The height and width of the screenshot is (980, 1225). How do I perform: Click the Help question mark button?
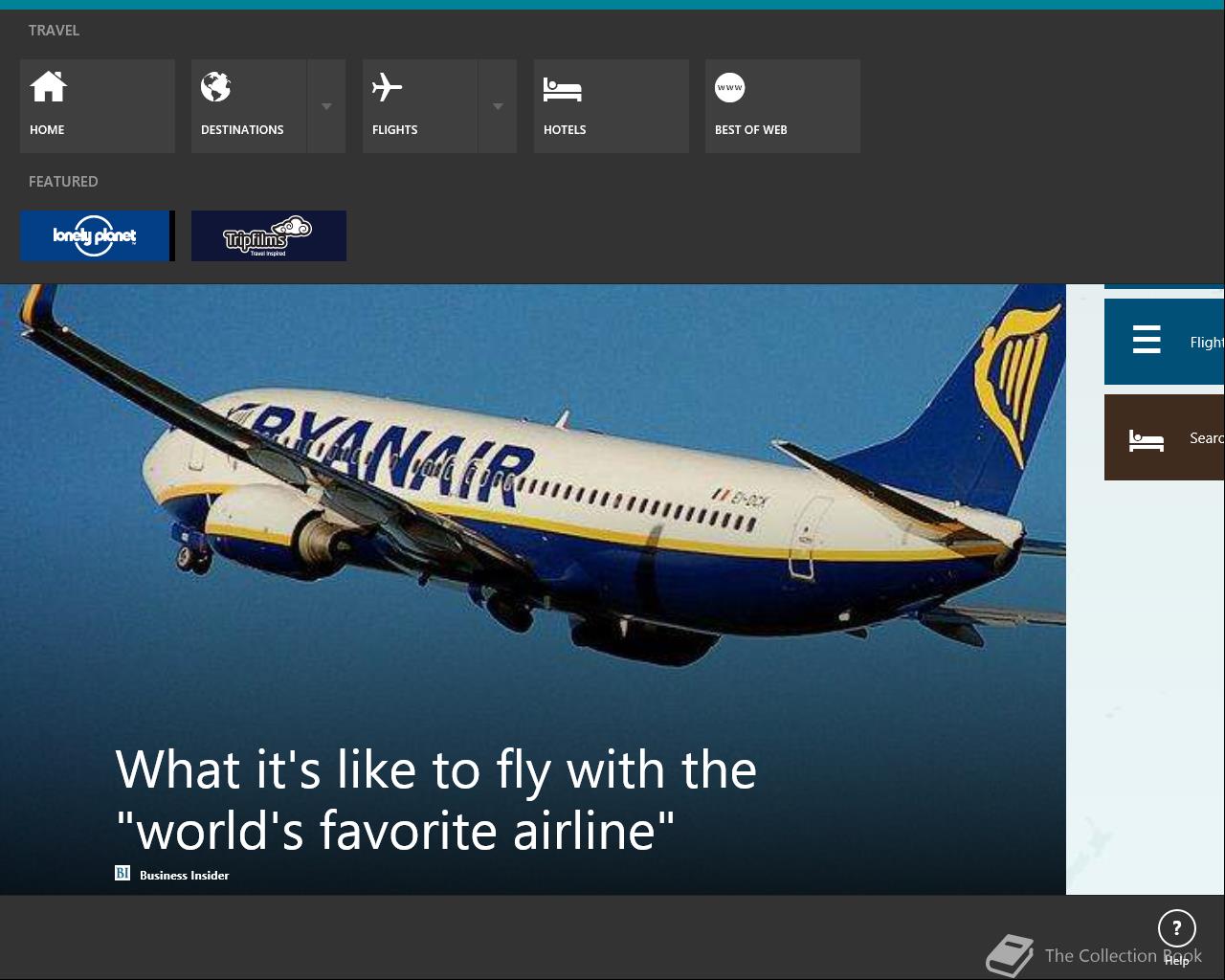tap(1177, 927)
